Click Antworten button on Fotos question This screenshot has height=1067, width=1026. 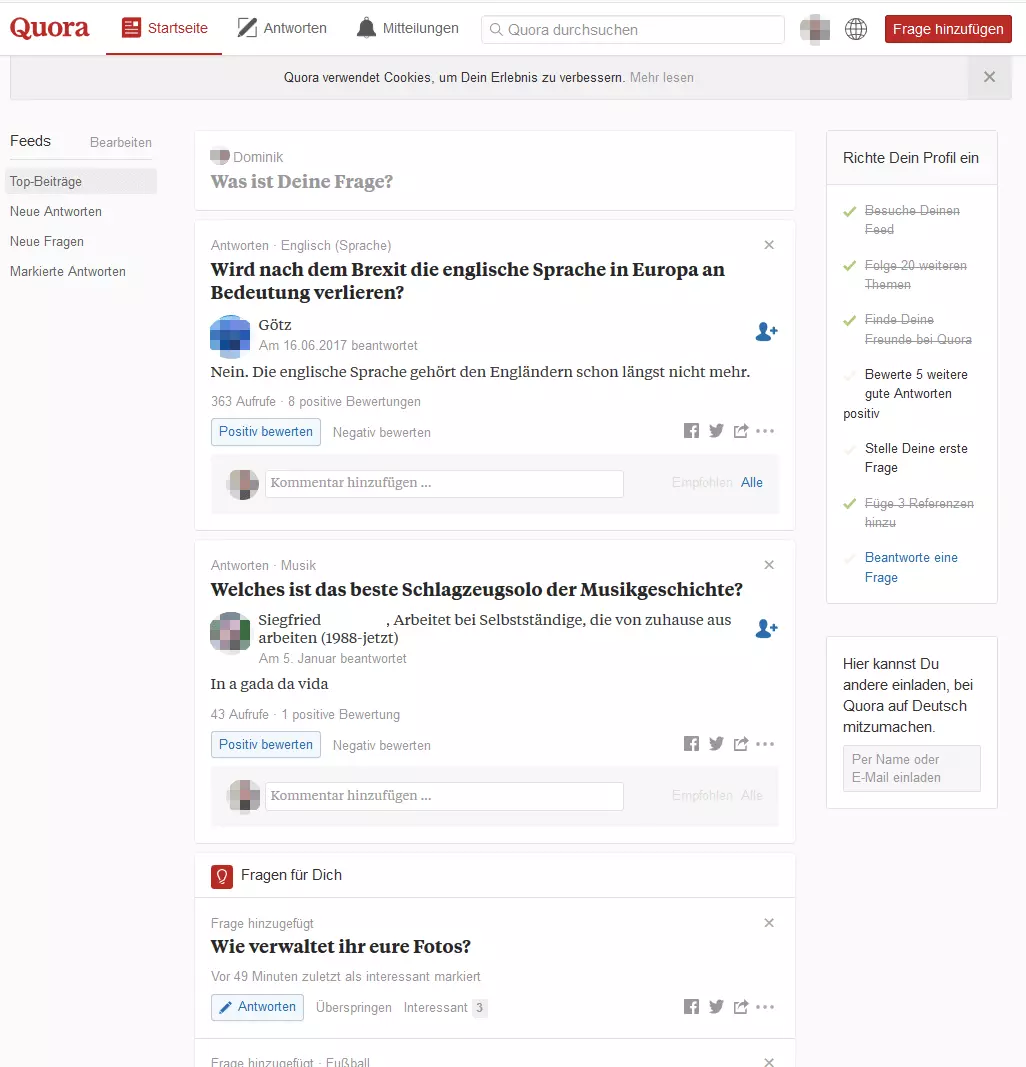257,1007
